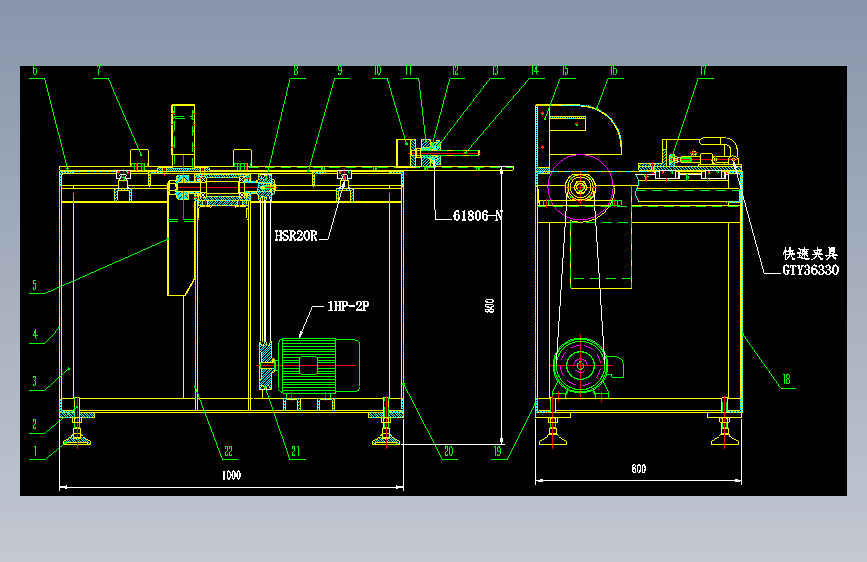Click the 61806-N bearing label
The height and width of the screenshot is (562, 867).
(x=478, y=216)
